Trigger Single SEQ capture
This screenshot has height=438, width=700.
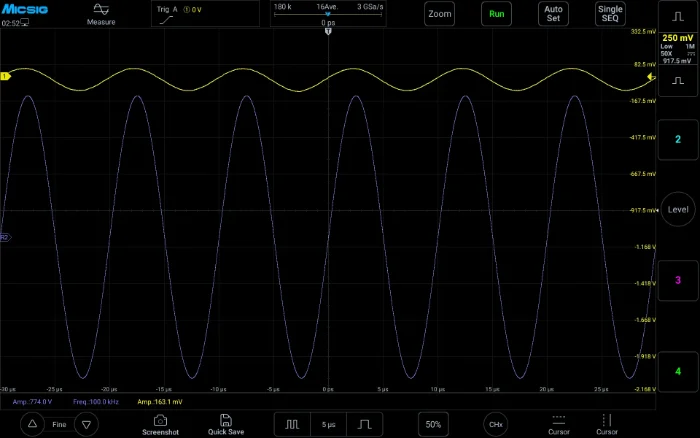click(x=610, y=14)
